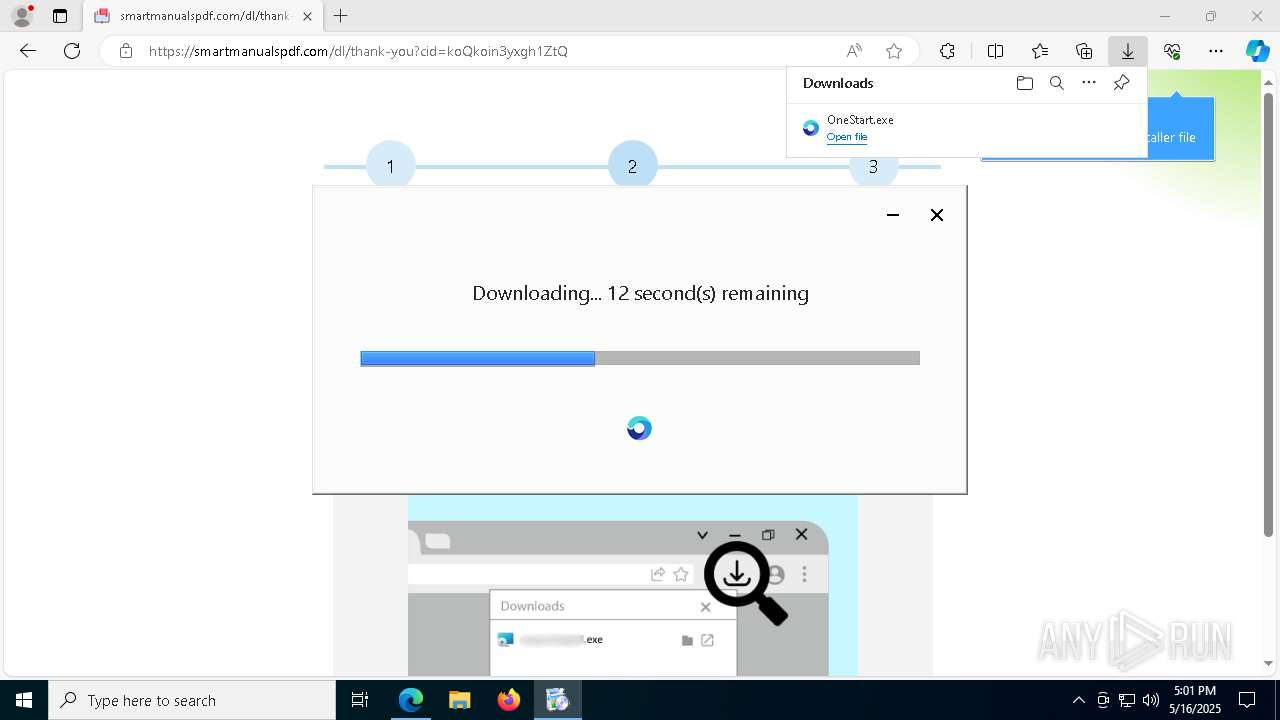Image resolution: width=1280 pixels, height=720 pixels.
Task: Open network status tray icon
Action: (x=1127, y=700)
